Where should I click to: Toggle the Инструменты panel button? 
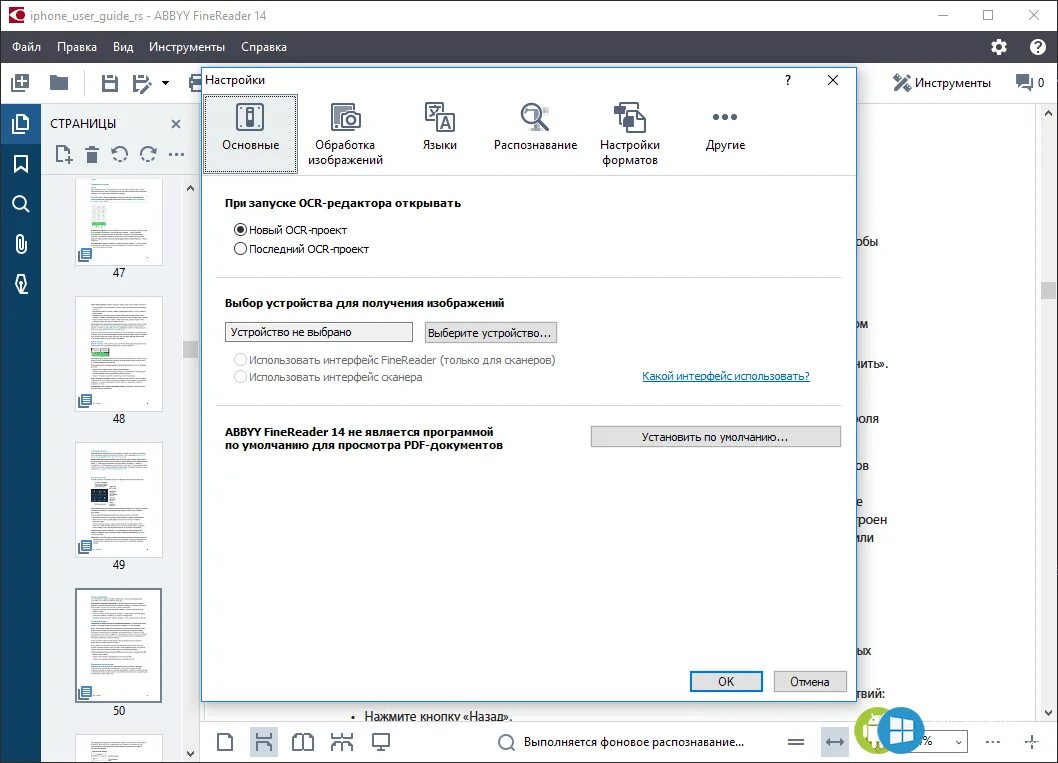[x=941, y=82]
